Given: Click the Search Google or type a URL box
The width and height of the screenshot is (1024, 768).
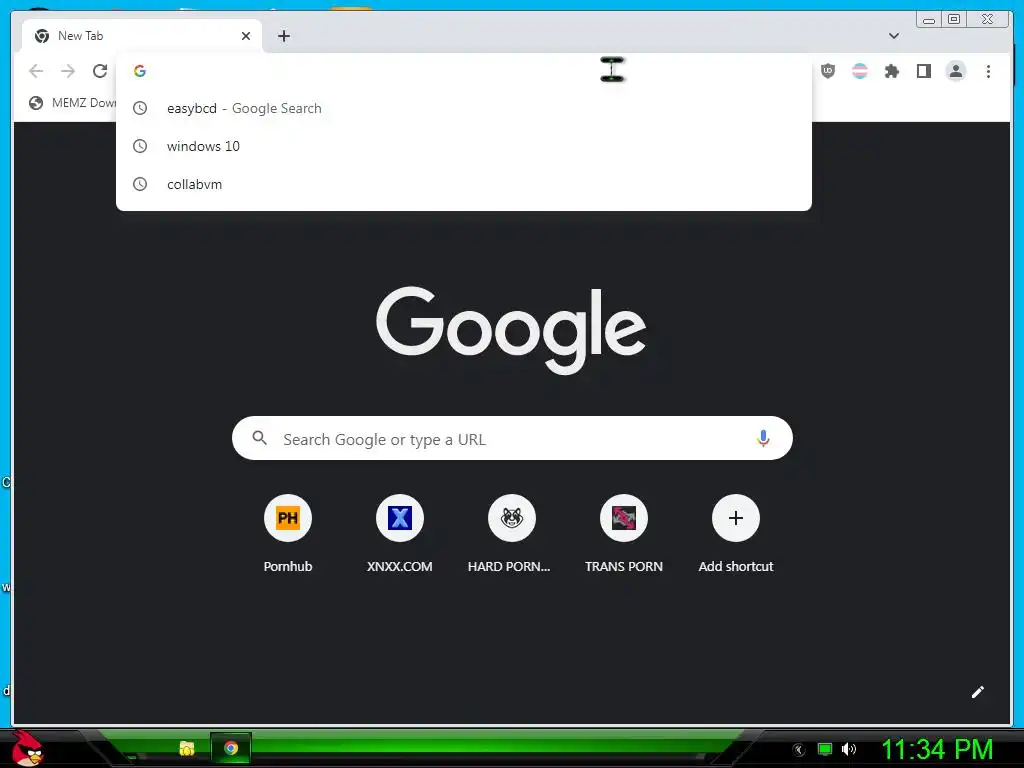Looking at the screenshot, I should coord(512,438).
